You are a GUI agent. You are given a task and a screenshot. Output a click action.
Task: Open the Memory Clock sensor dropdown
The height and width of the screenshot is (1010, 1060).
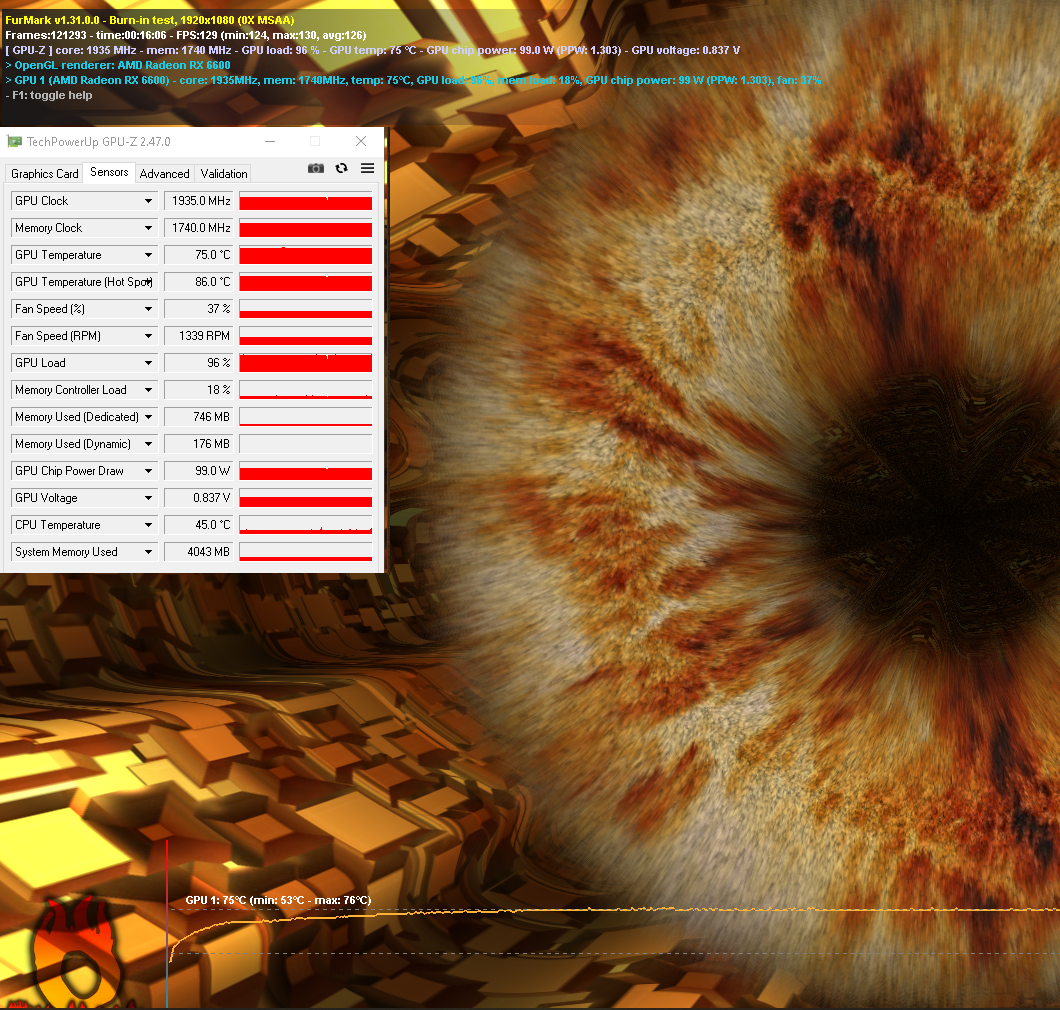pos(148,228)
